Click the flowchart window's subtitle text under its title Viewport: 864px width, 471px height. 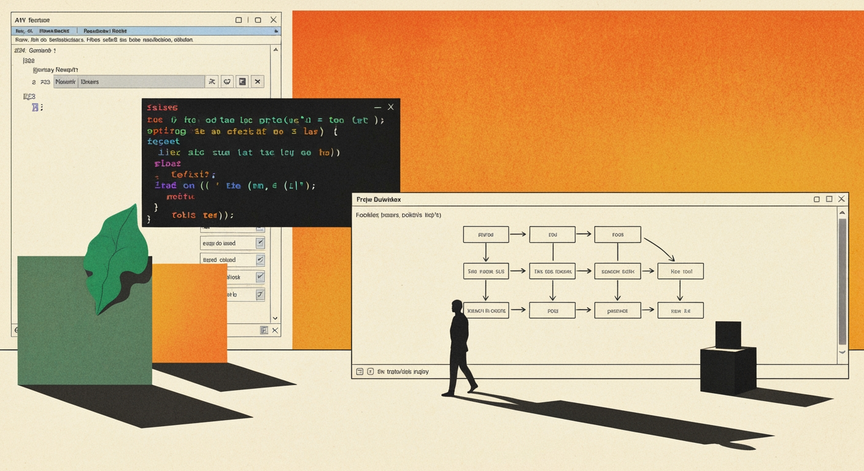(398, 215)
